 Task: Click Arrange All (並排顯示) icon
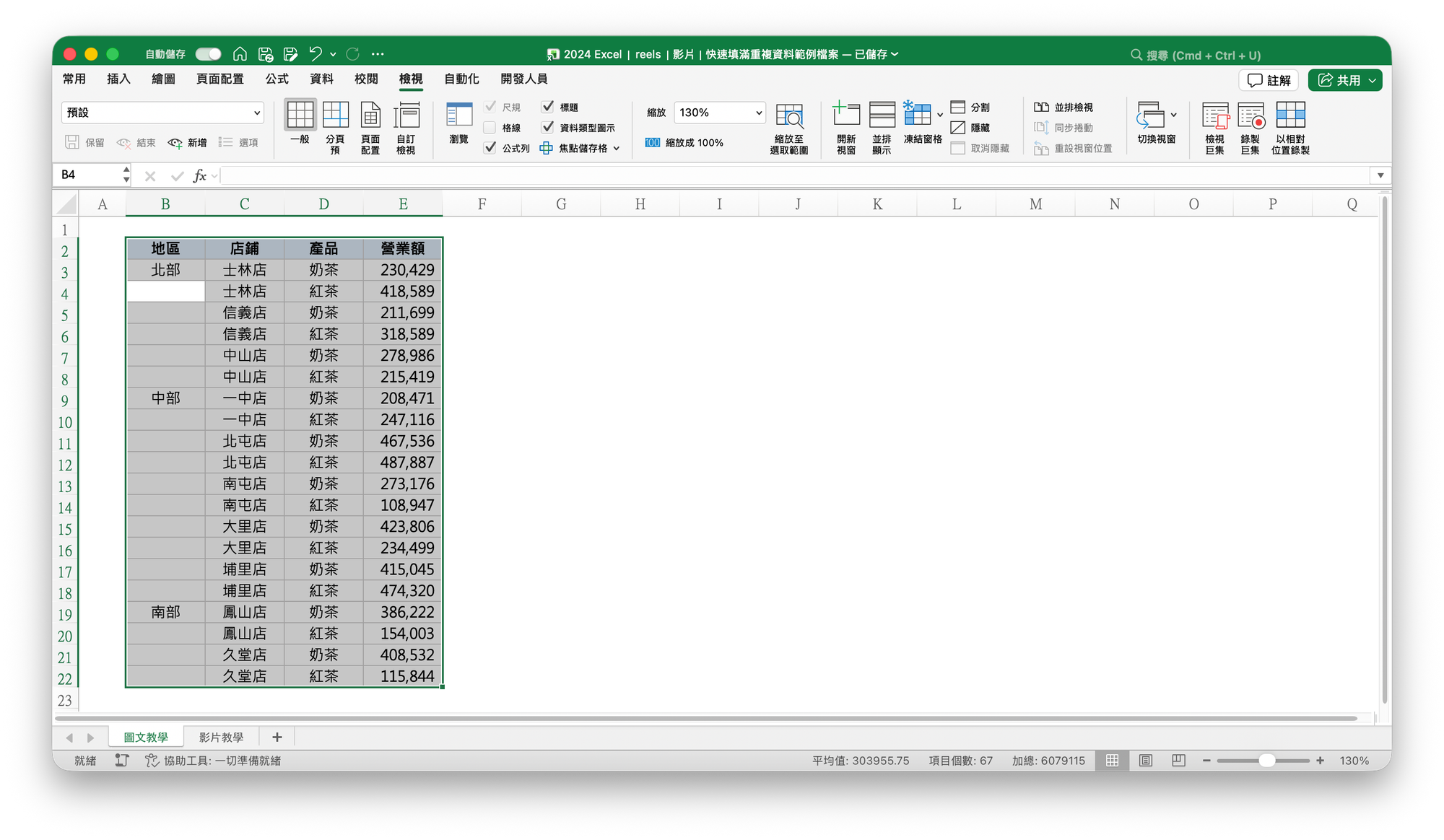point(882,115)
